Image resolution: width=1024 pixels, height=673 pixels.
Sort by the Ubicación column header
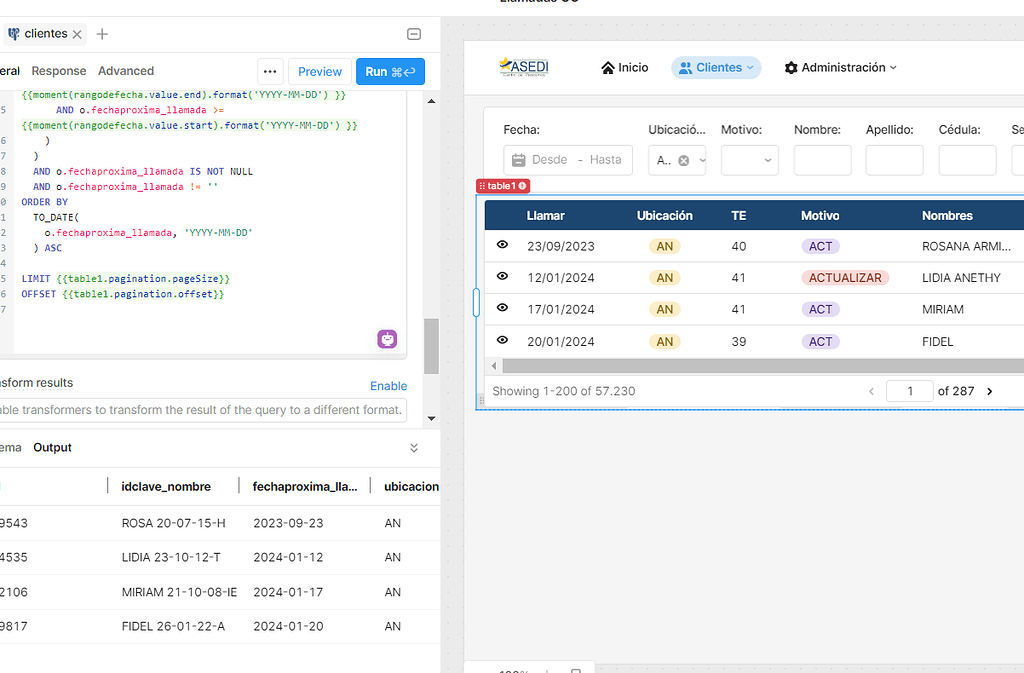pos(665,216)
